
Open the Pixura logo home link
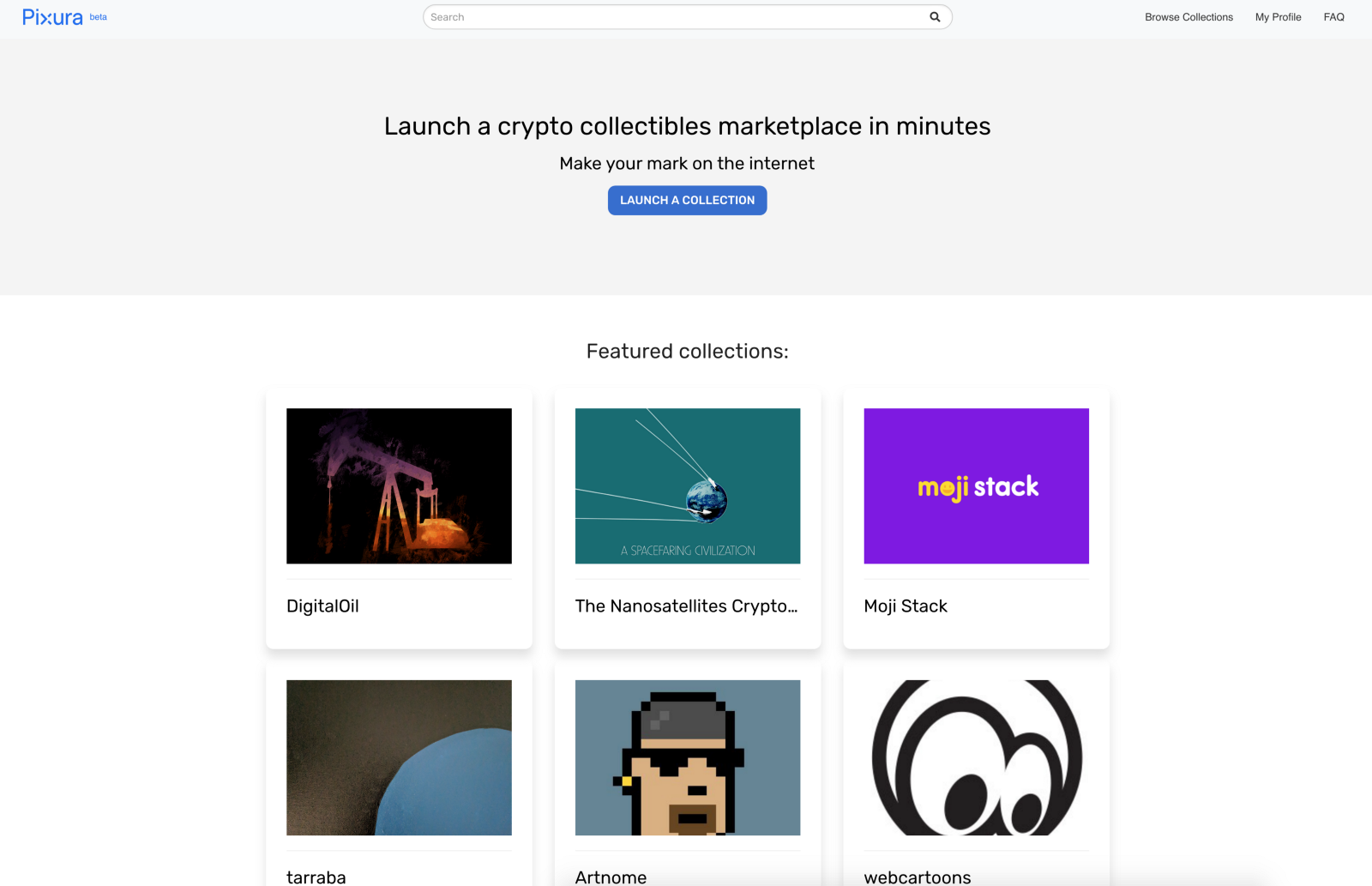coord(52,17)
